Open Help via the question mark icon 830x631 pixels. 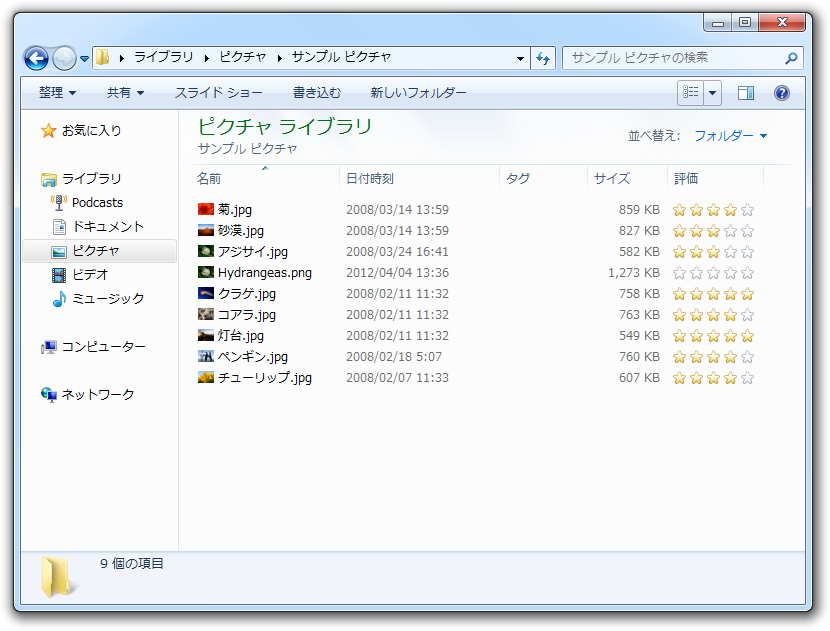pos(782,93)
